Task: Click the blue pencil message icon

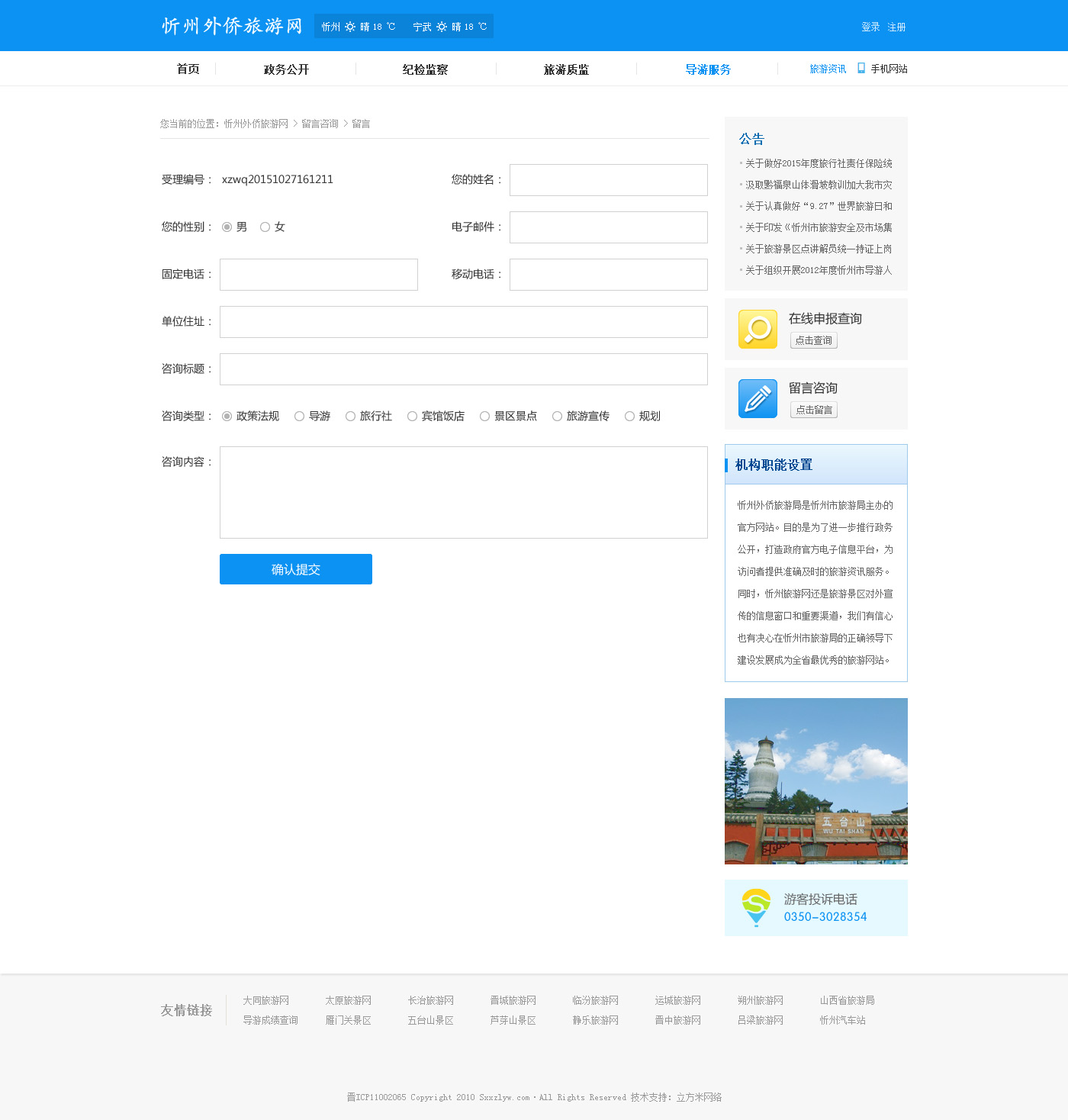Action: tap(758, 398)
